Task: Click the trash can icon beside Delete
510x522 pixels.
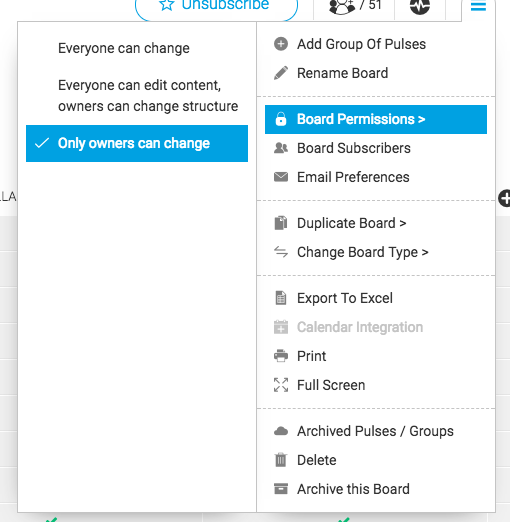Action: tap(281, 460)
